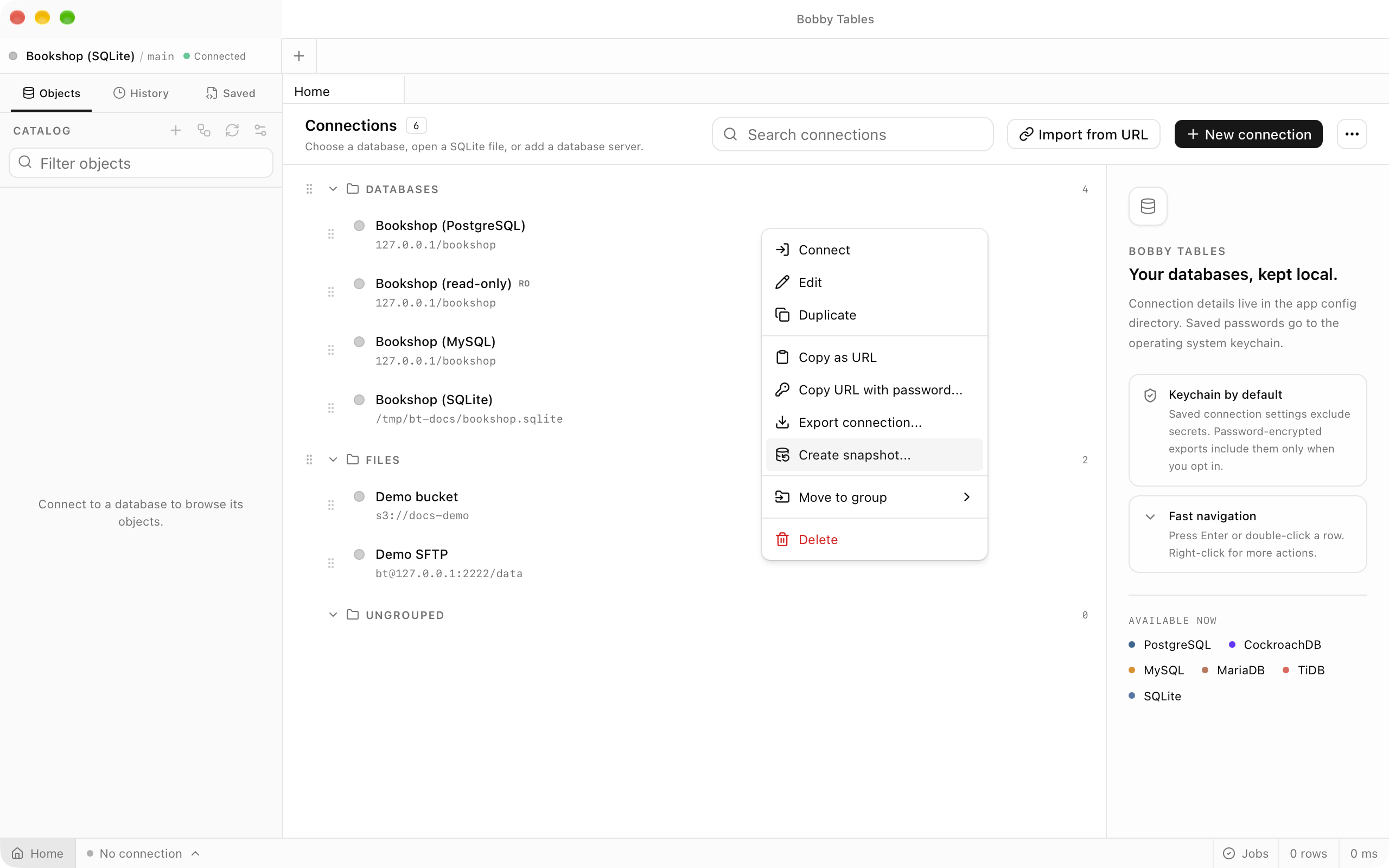Click New connection button
Viewport: 1389px width, 868px height.
click(x=1248, y=134)
